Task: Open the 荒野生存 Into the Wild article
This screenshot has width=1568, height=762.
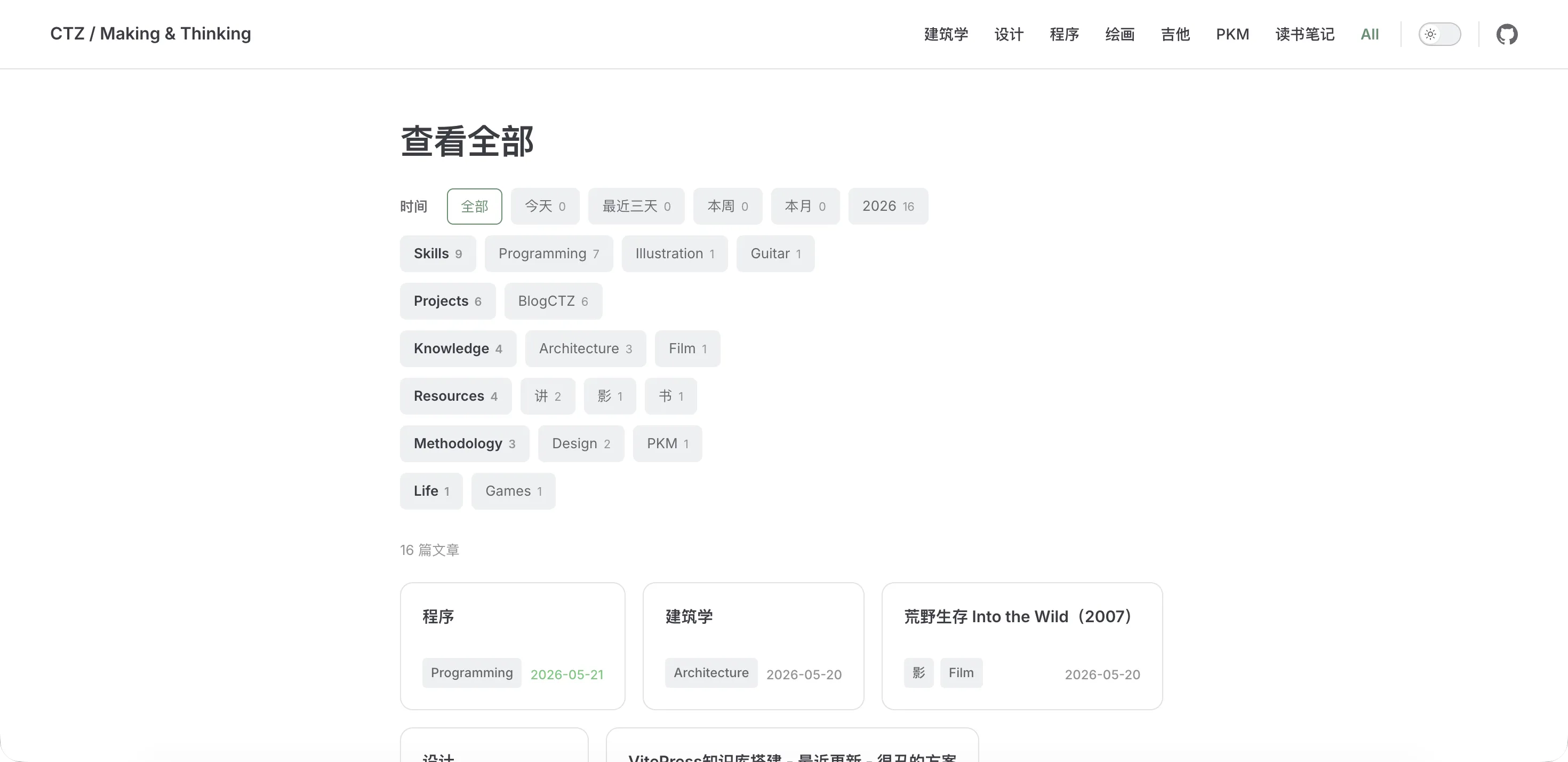Action: [x=1021, y=646]
